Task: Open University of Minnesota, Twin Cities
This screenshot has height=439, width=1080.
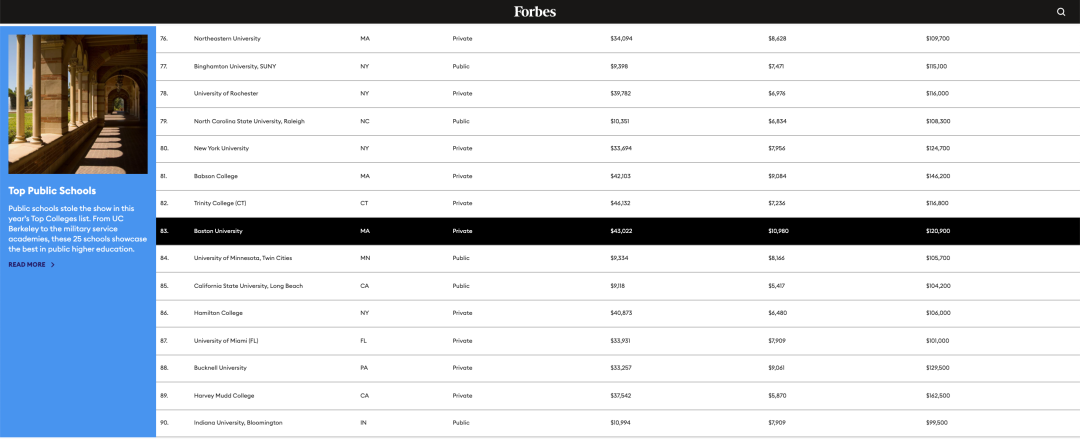Action: click(242, 258)
